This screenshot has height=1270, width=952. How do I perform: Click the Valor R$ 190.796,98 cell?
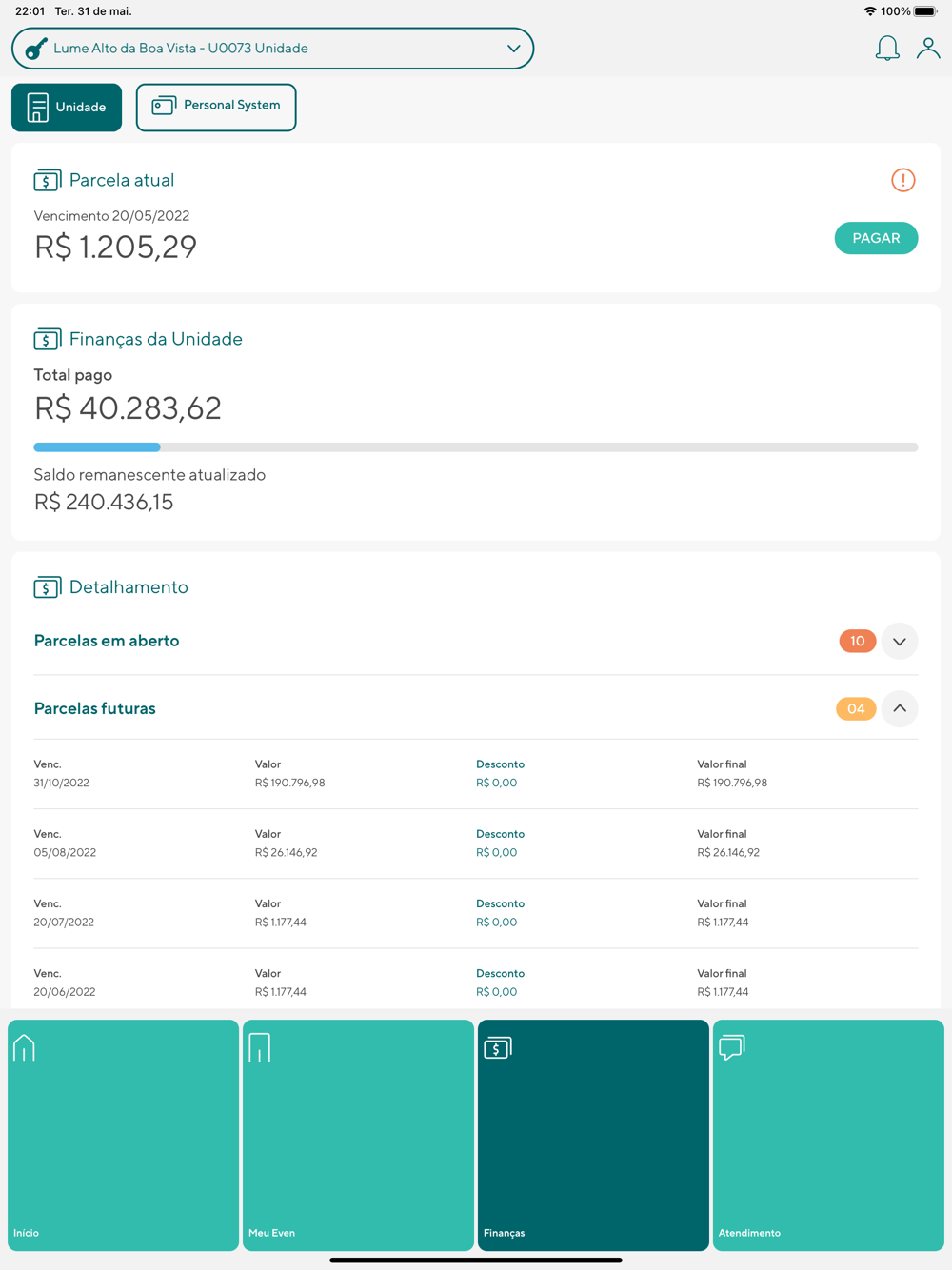[x=290, y=783]
